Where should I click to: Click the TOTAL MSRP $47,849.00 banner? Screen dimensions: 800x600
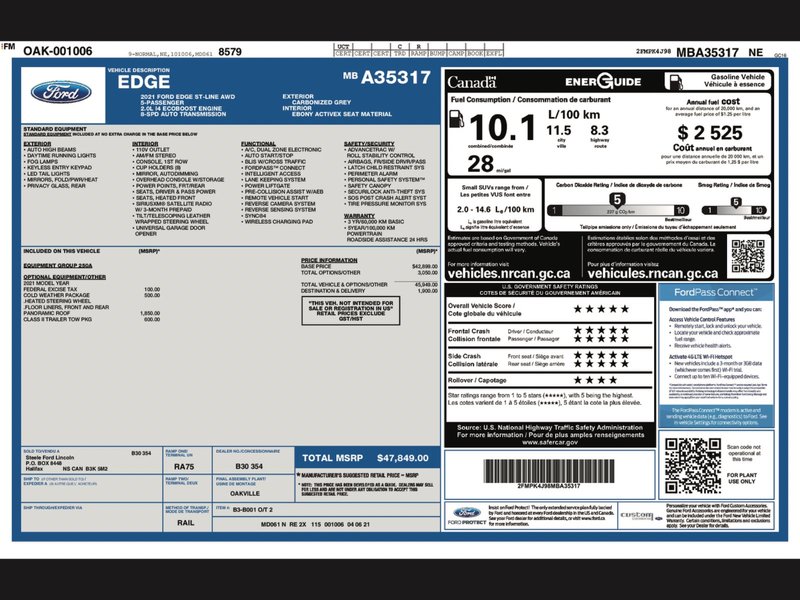(366, 458)
